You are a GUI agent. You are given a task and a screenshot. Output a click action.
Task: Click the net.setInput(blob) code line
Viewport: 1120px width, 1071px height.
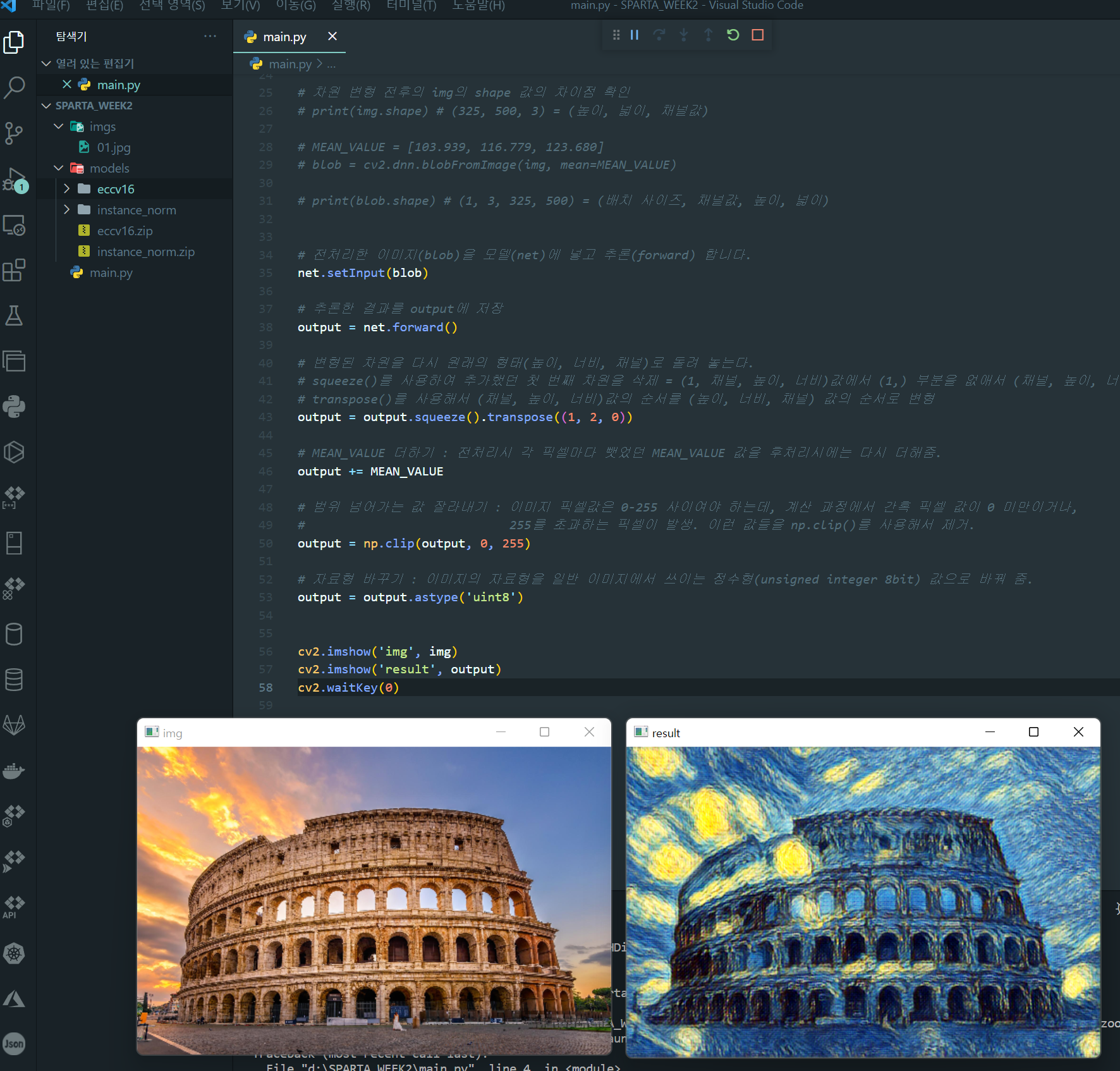363,272
